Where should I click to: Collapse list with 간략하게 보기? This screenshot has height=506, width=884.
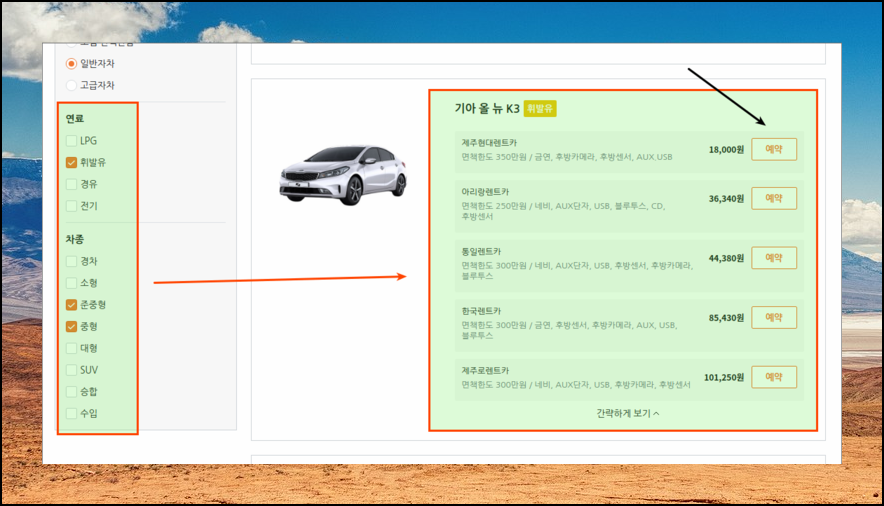(627, 414)
